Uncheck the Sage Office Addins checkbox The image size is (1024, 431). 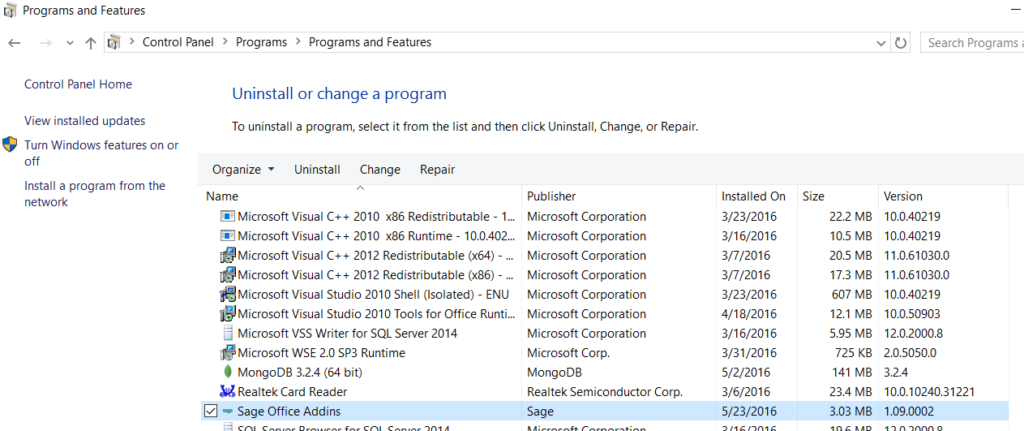(x=209, y=411)
